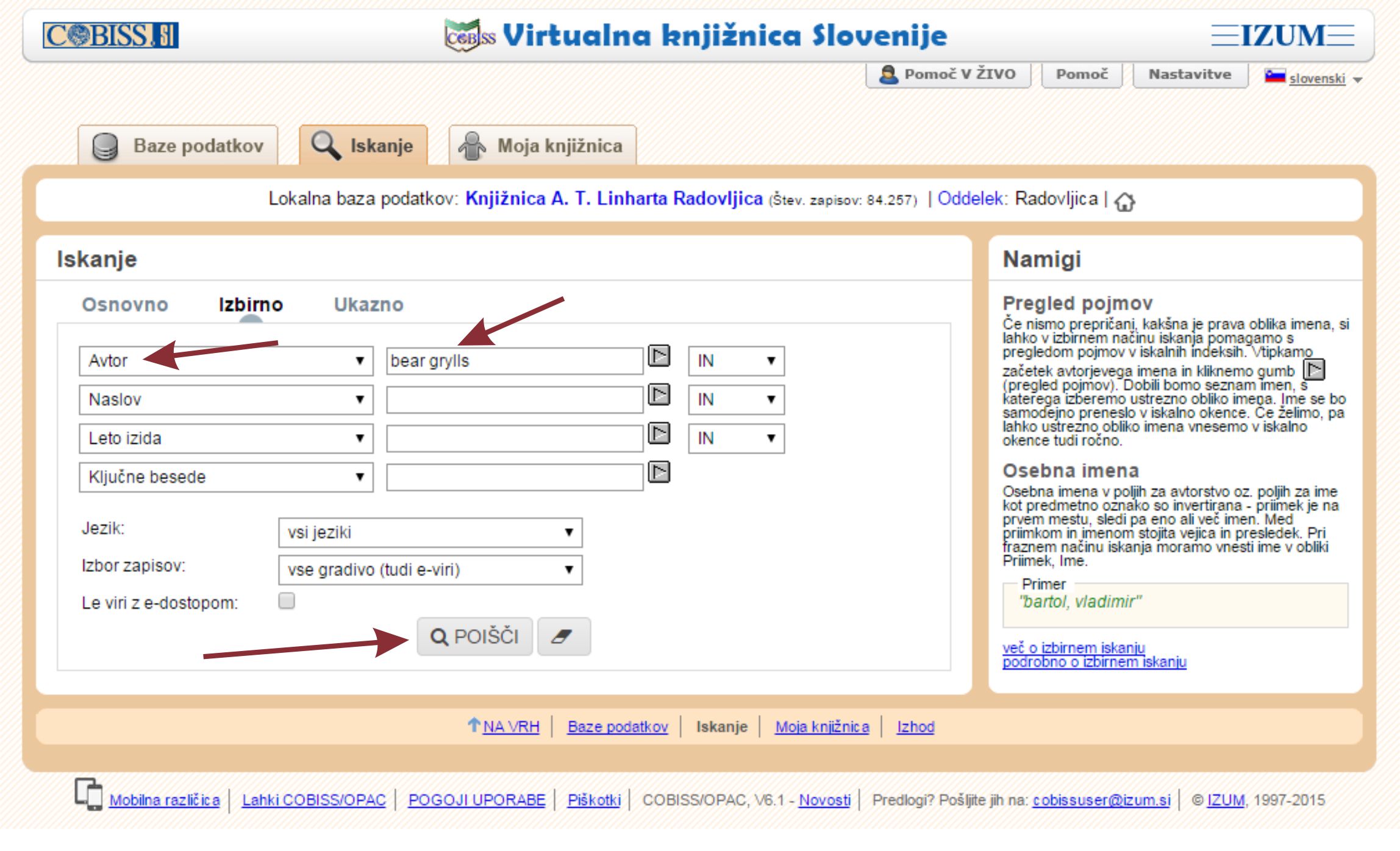
Task: Click the footer Baze podatkov link
Action: pyautogui.click(x=618, y=727)
